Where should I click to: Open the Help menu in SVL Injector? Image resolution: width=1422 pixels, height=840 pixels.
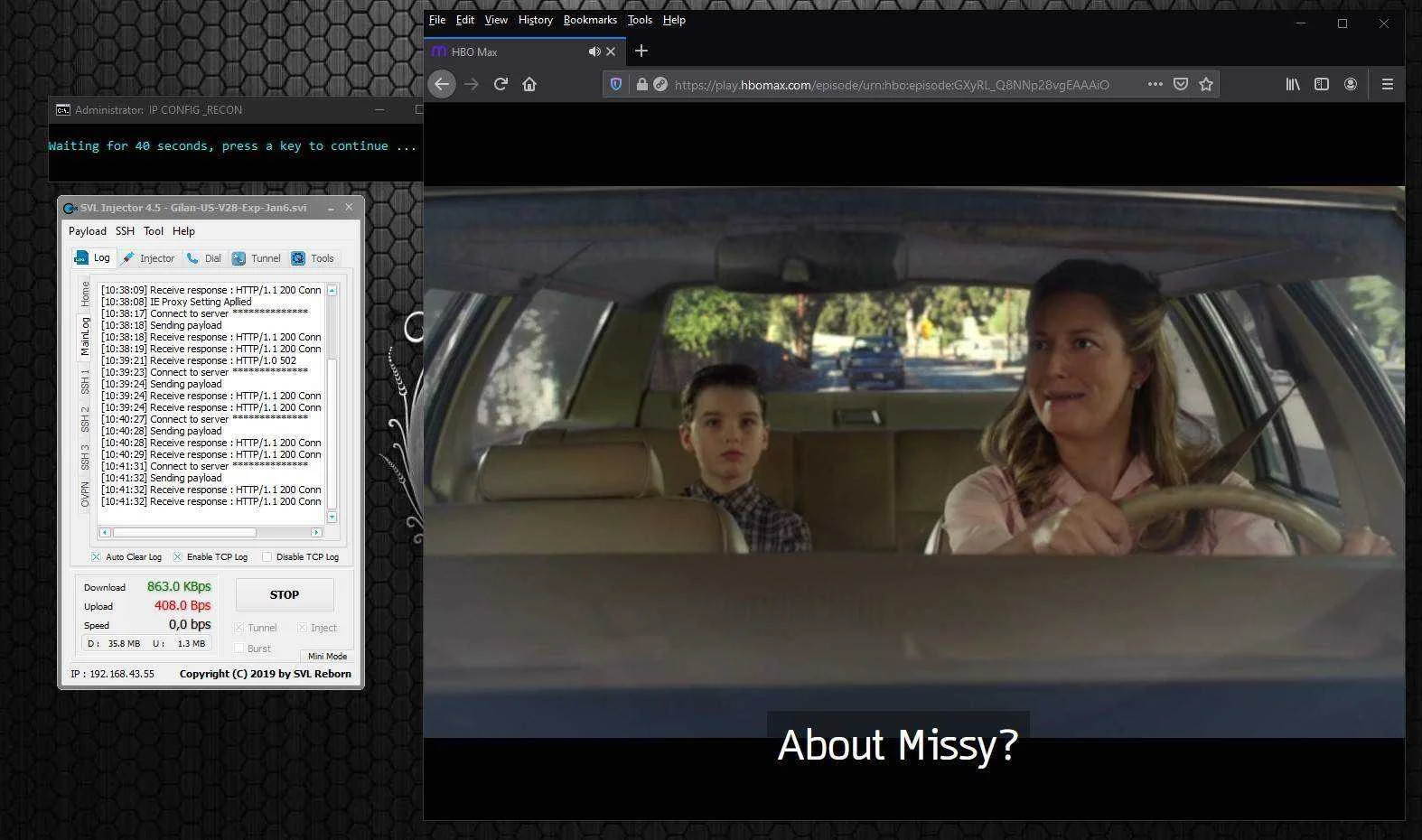[x=183, y=231]
